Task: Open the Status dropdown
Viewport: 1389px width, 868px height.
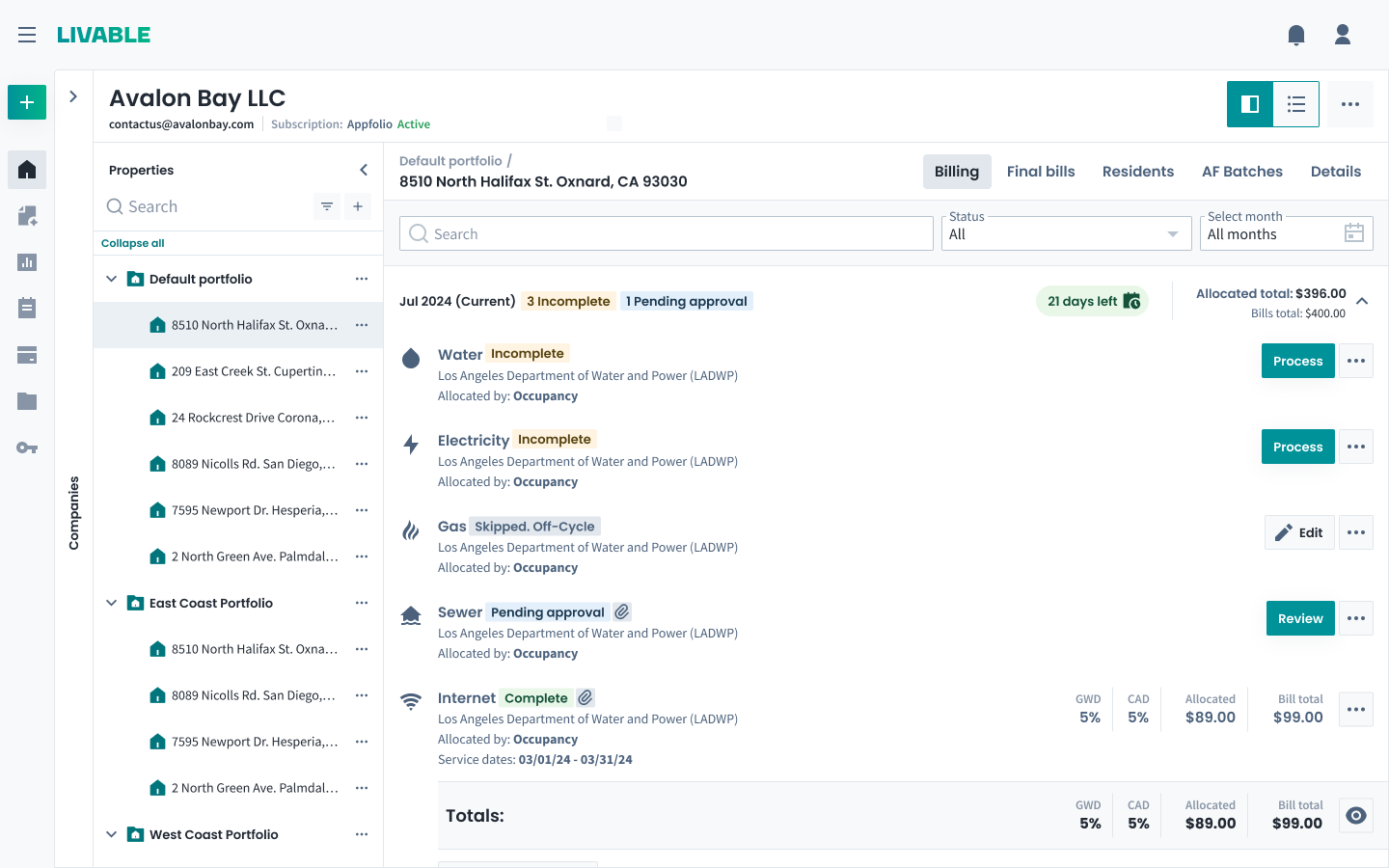Action: pos(1067,233)
